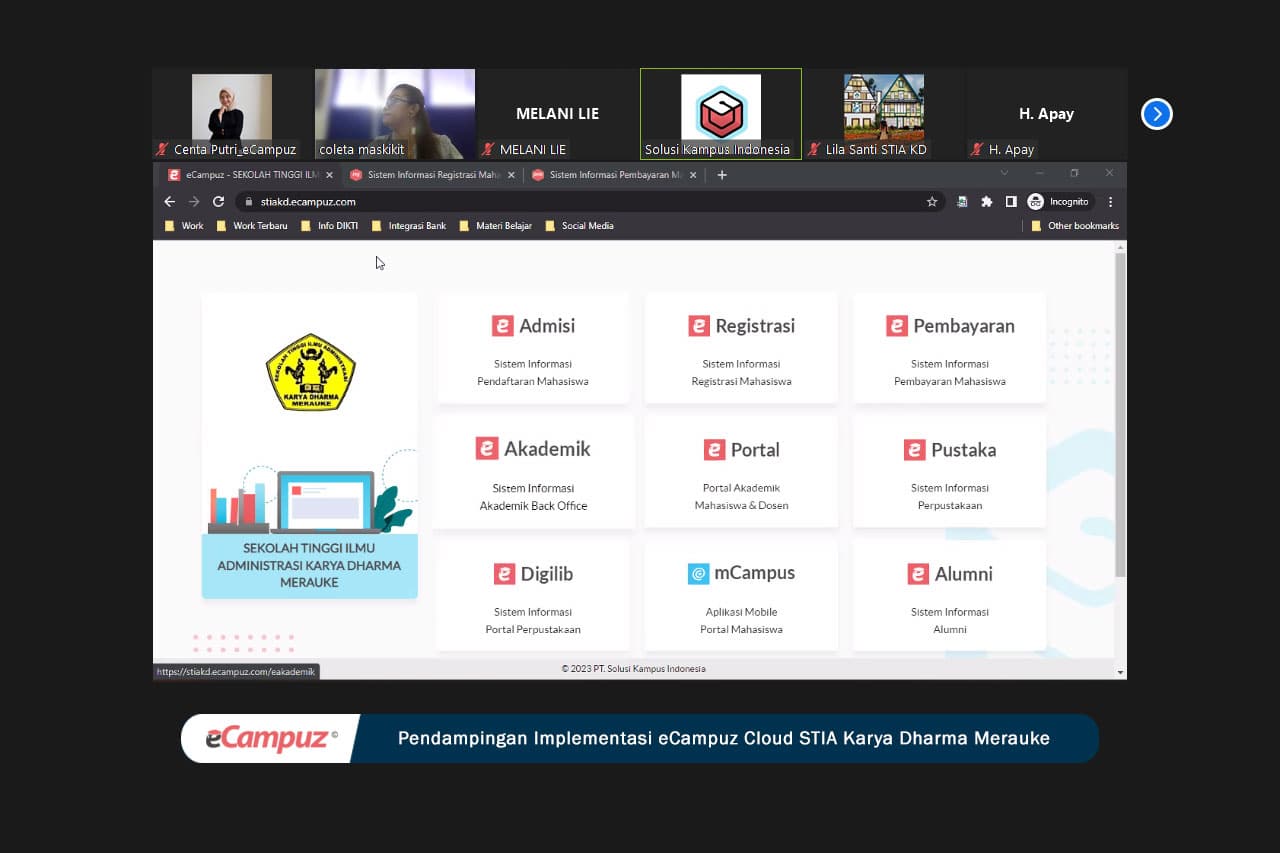Open the Info DIKTI bookmarks folder

tap(330, 226)
